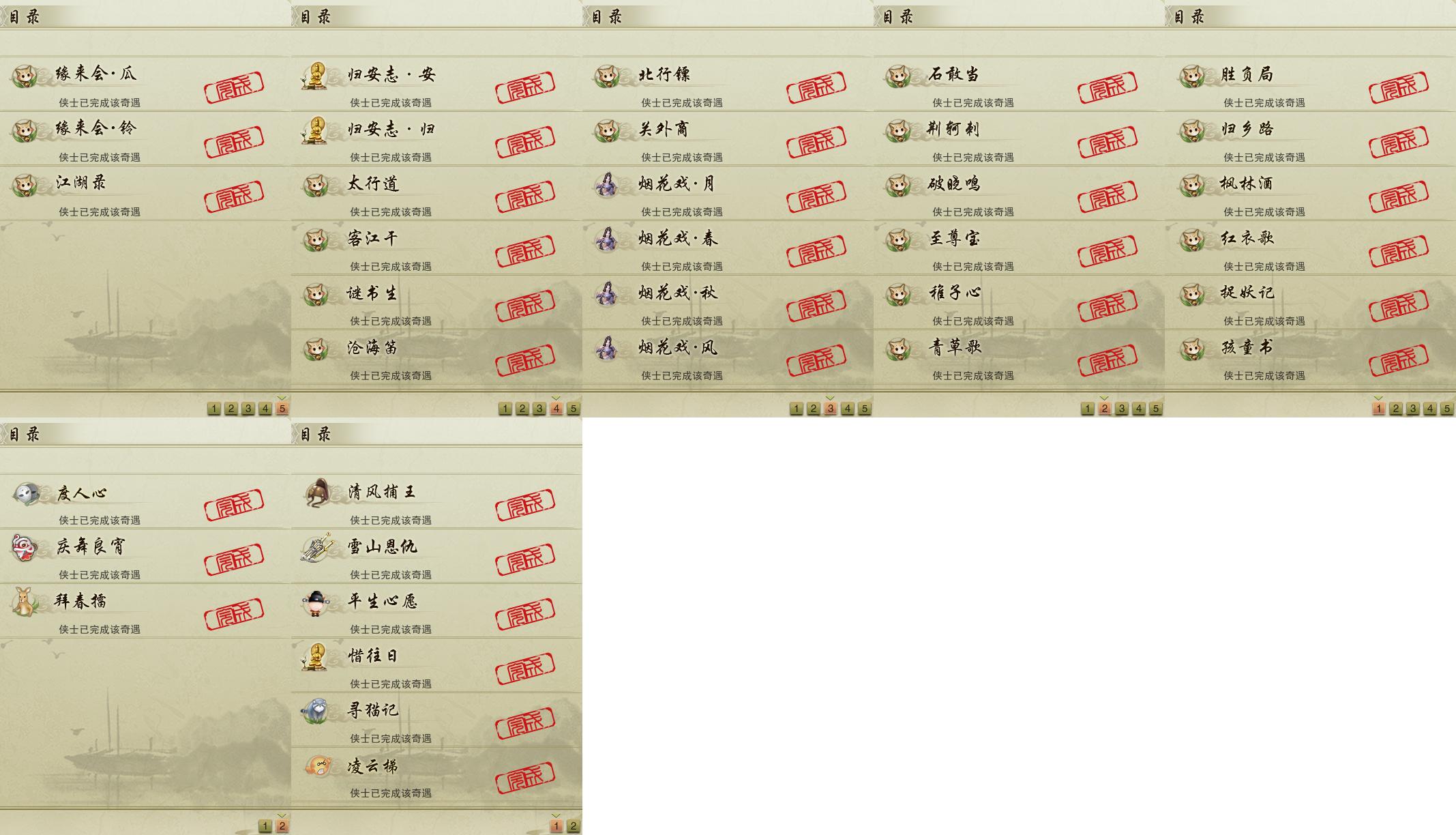Click the red completed stamp on 孩童书
Image resolution: width=1456 pixels, height=835 pixels.
coord(1398,360)
